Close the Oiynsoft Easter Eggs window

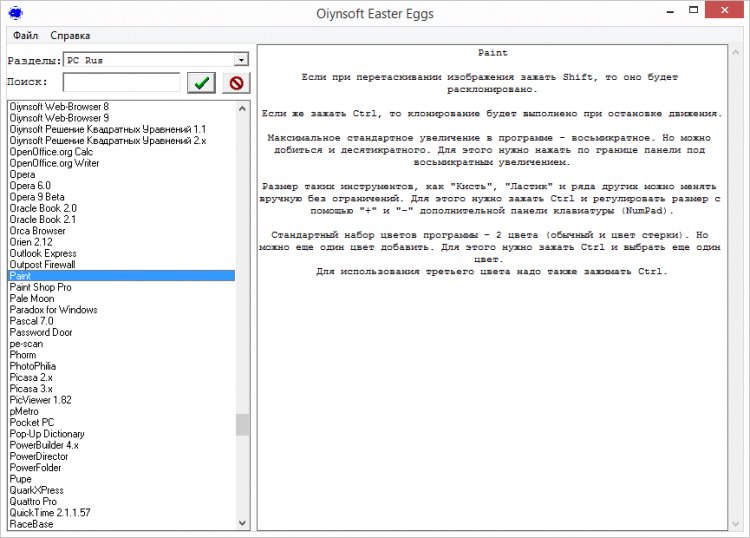(725, 10)
